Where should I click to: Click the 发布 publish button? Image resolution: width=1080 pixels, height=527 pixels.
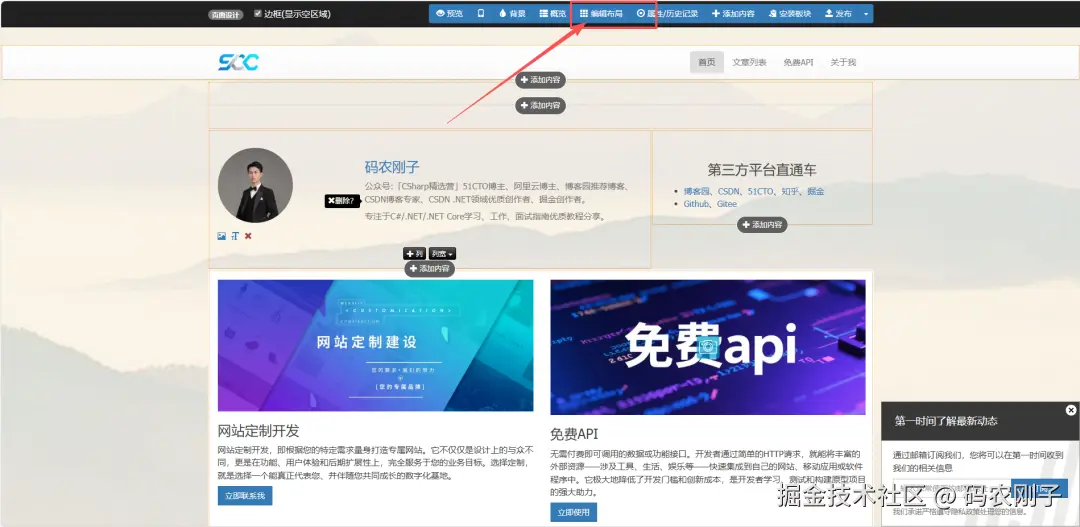coord(838,14)
